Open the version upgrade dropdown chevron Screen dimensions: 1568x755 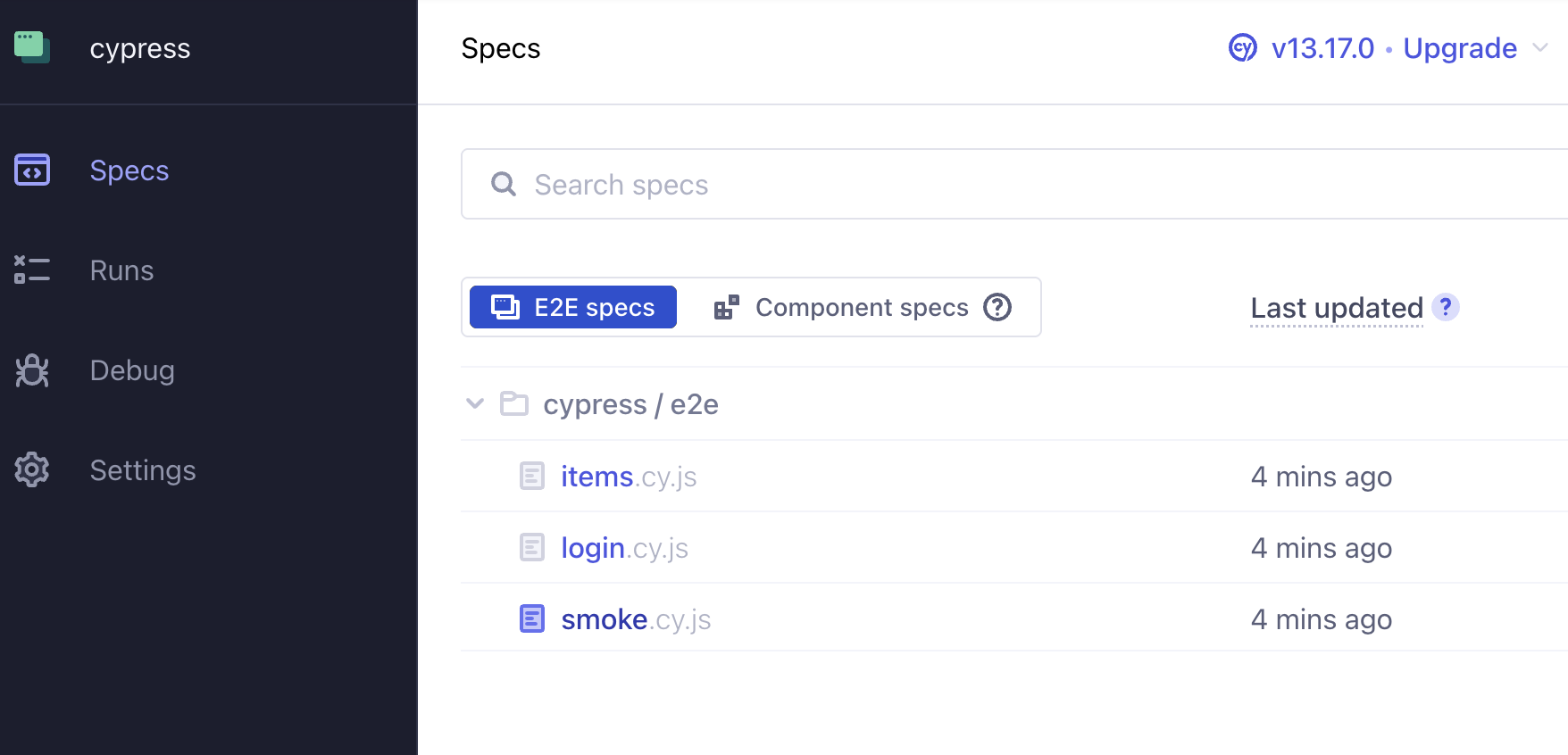pos(1540,47)
